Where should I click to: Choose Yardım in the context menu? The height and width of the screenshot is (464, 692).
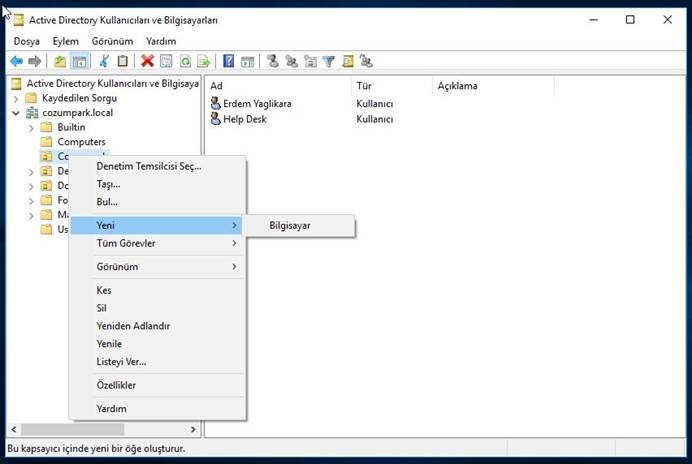157,408
